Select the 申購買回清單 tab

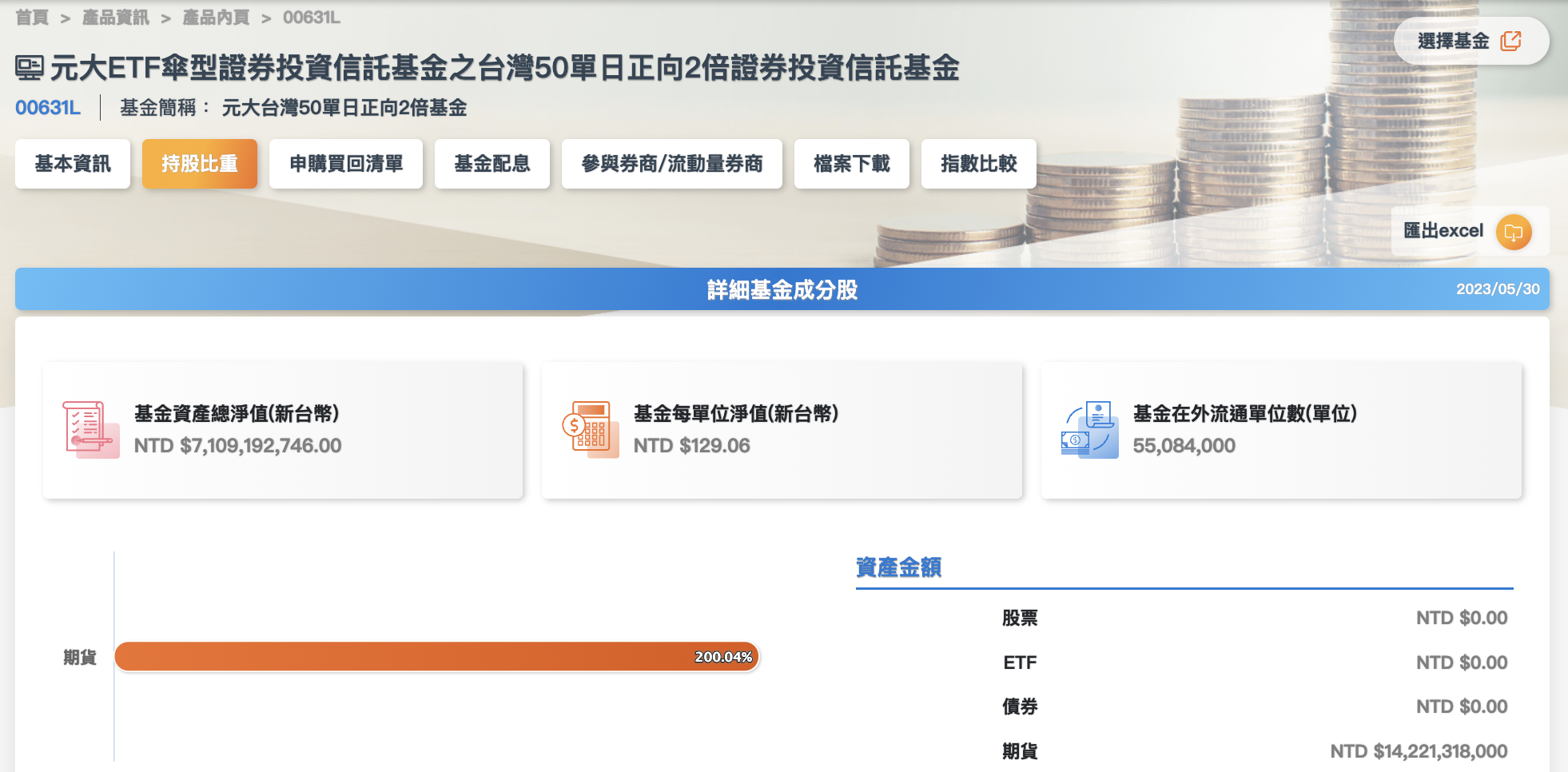click(345, 164)
